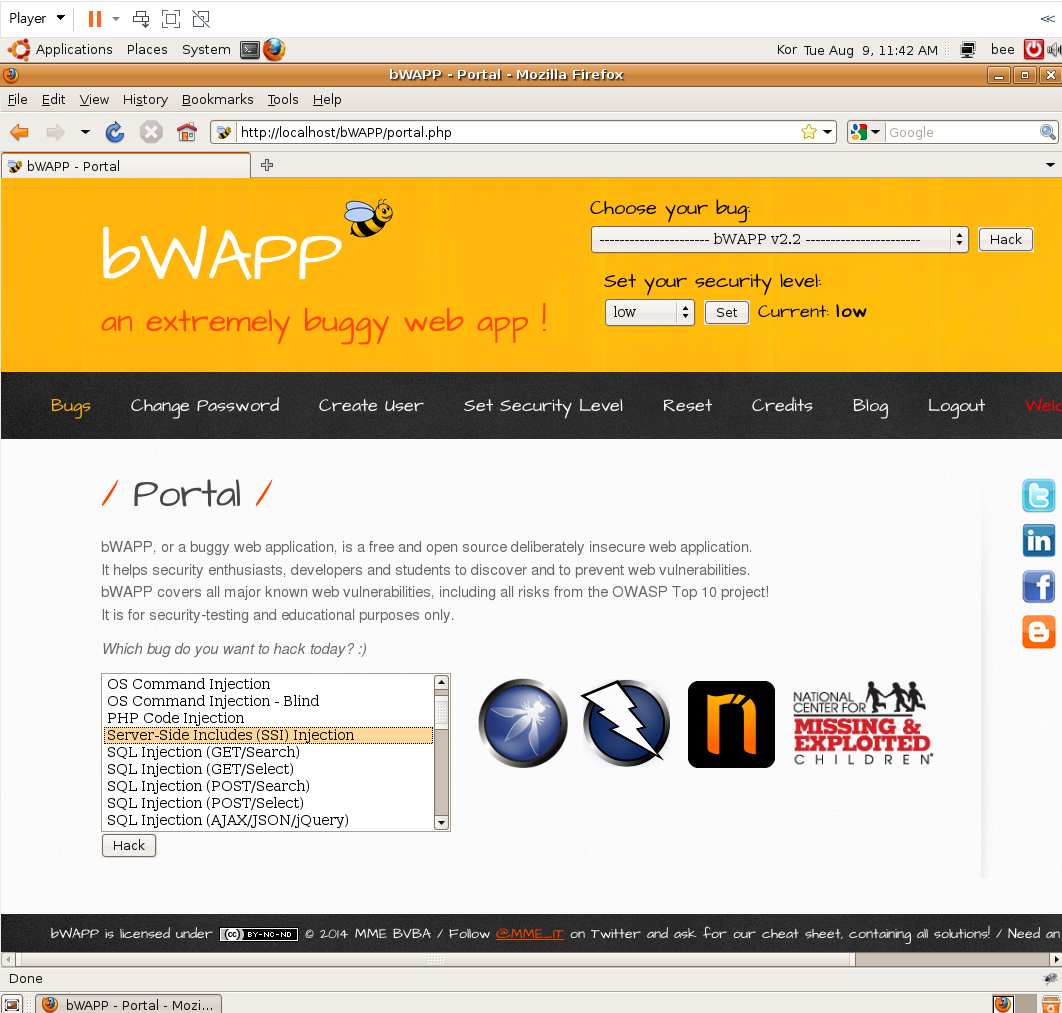Click the Unity mode icon in Player bar

pos(201,19)
